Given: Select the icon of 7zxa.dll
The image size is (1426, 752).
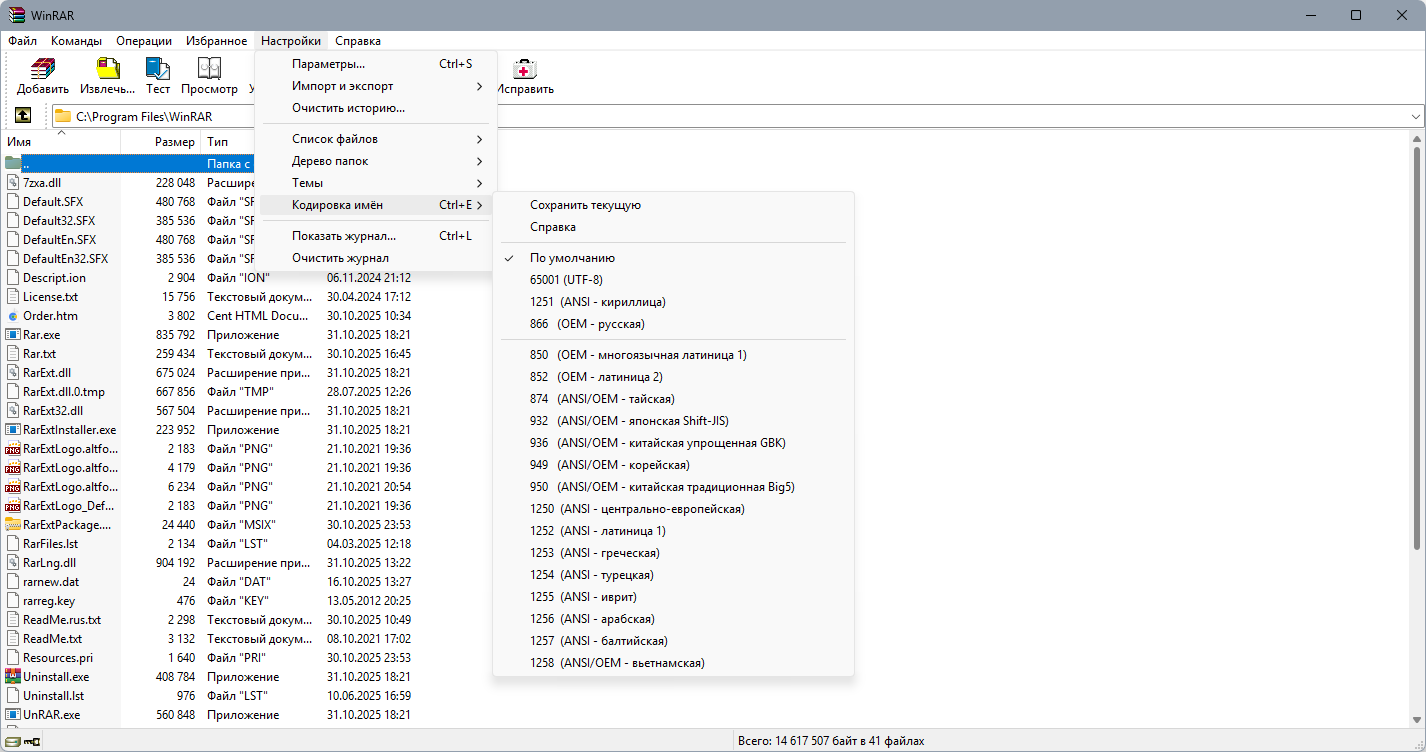Looking at the screenshot, I should [x=13, y=183].
